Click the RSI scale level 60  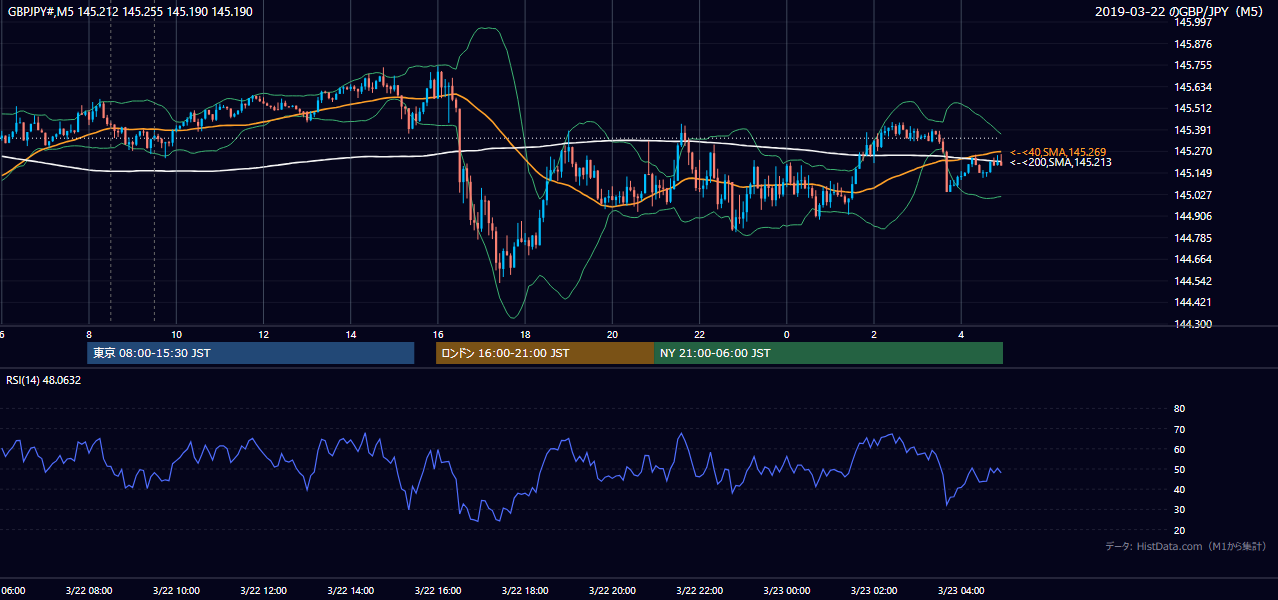[x=1179, y=449]
